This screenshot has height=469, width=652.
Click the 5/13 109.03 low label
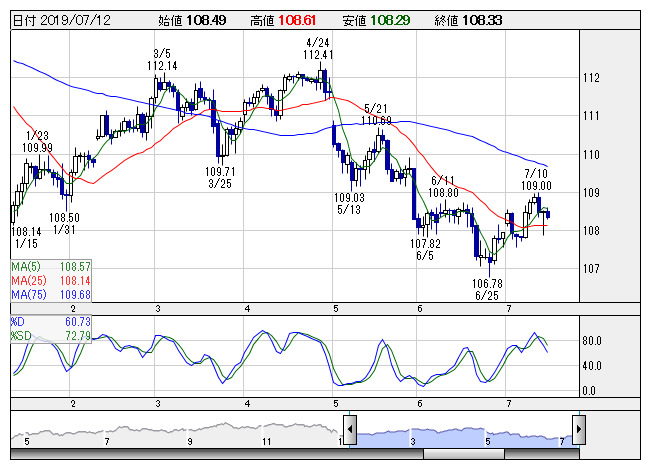click(349, 203)
